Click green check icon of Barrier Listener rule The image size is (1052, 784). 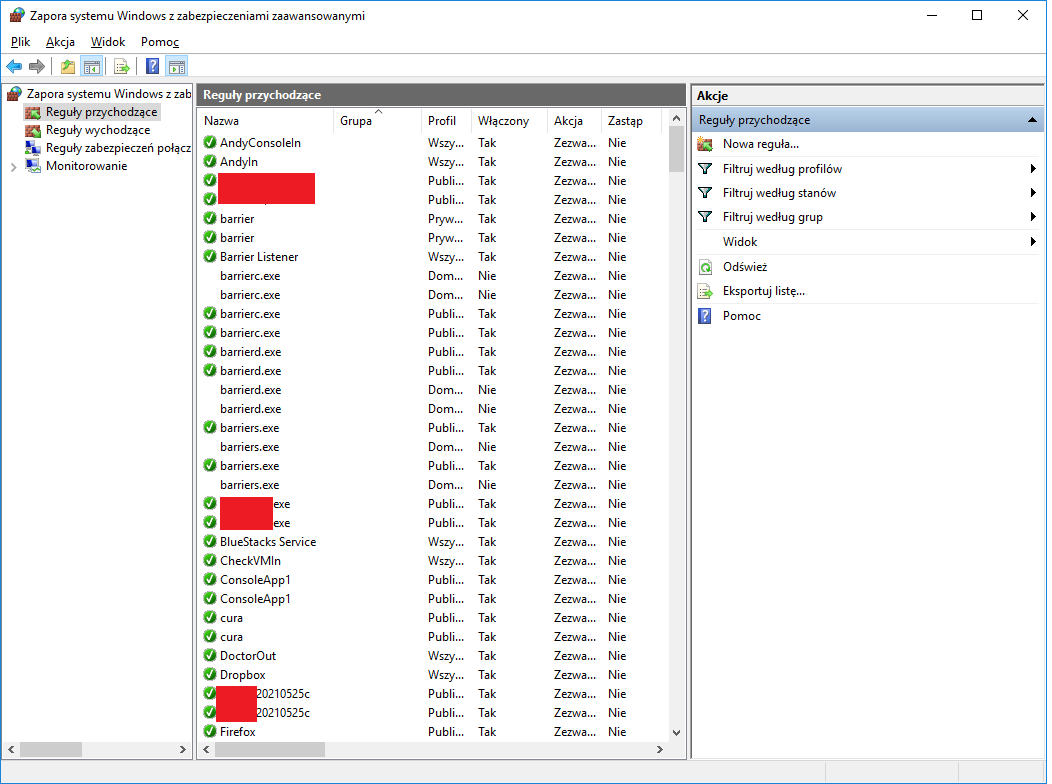[x=210, y=256]
